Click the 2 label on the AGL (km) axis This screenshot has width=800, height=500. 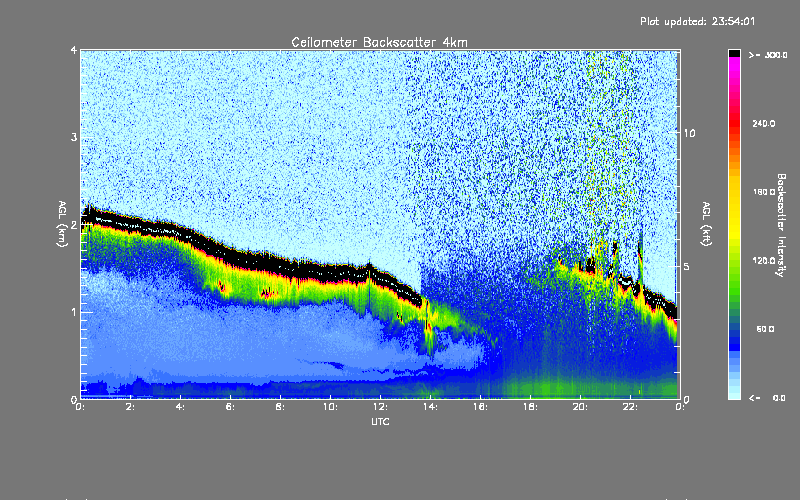[74, 224]
